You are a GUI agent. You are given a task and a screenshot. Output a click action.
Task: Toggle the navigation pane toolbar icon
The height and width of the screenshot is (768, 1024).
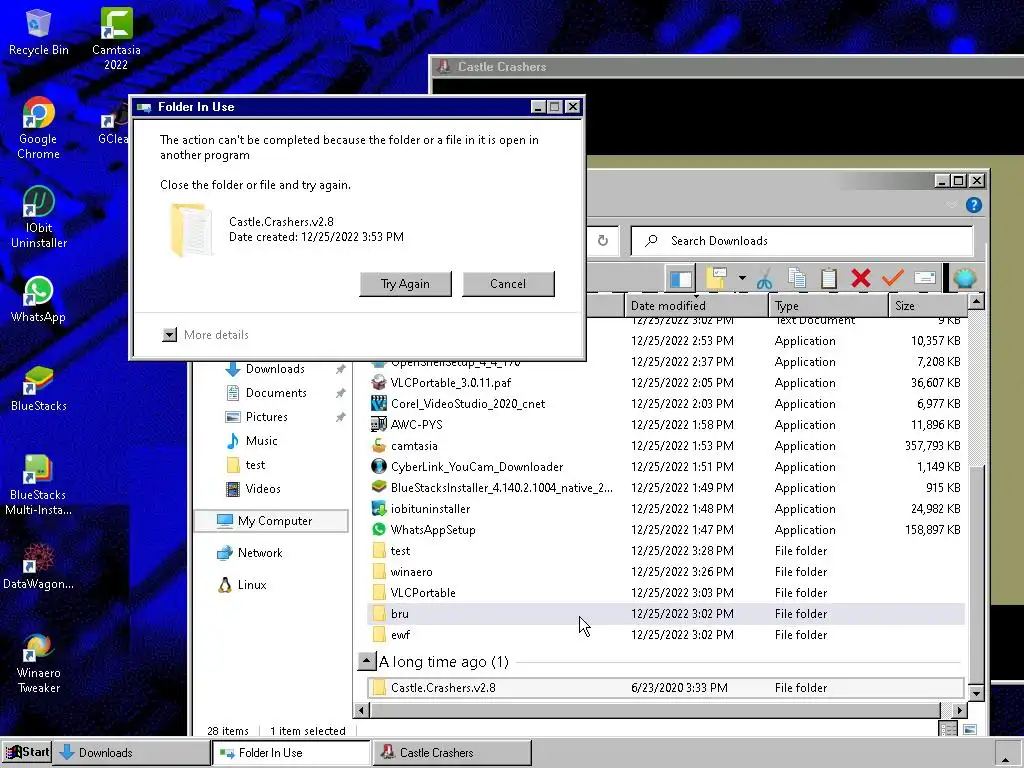680,280
